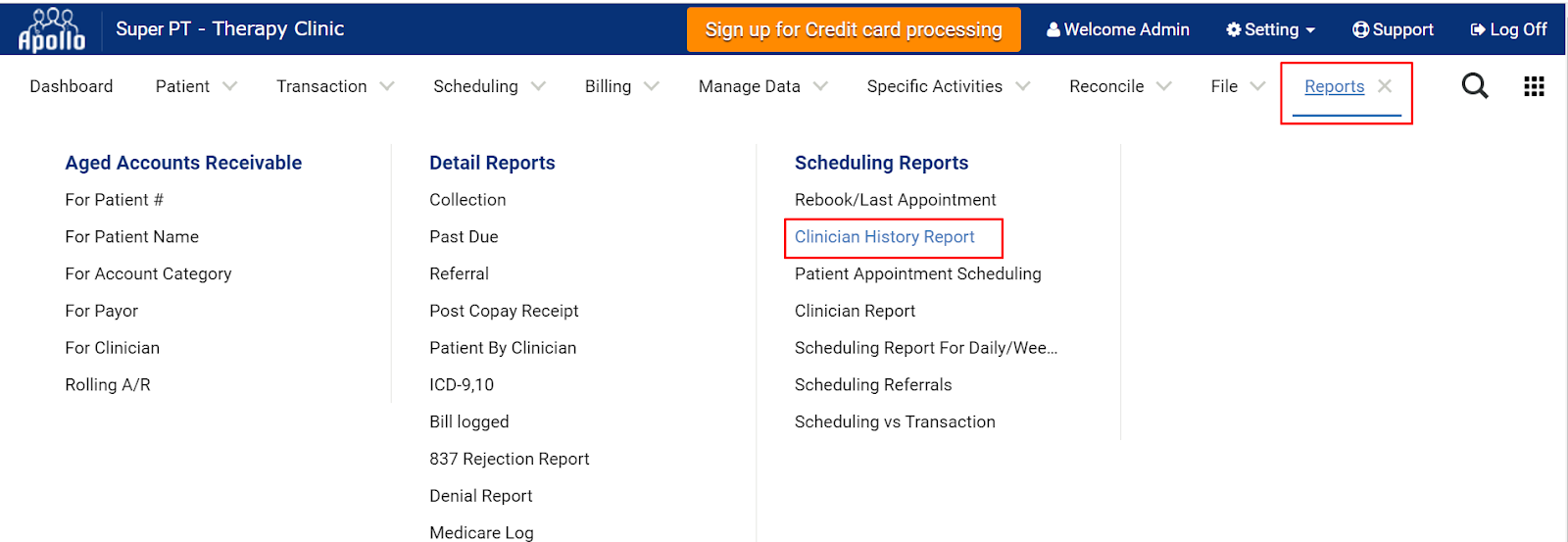Image resolution: width=1568 pixels, height=542 pixels.
Task: Open the apps grid icon
Action: [1534, 86]
